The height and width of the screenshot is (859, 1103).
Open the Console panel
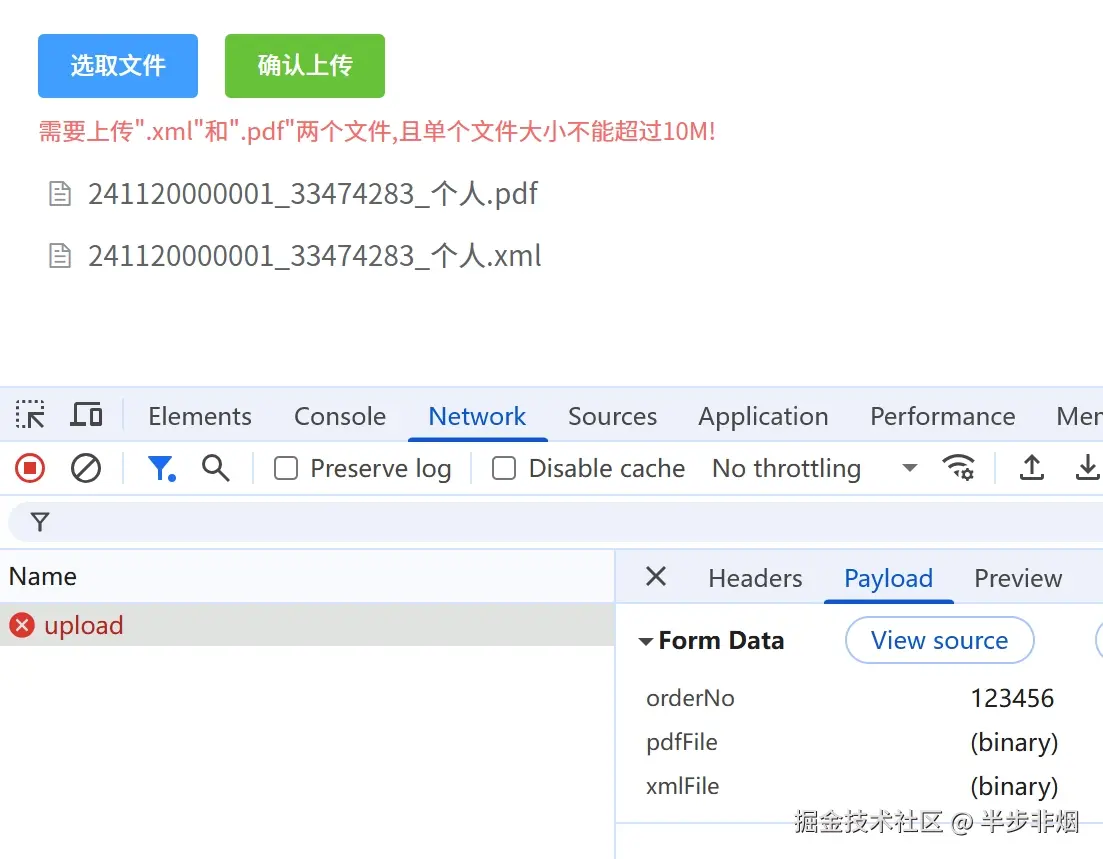coord(339,416)
